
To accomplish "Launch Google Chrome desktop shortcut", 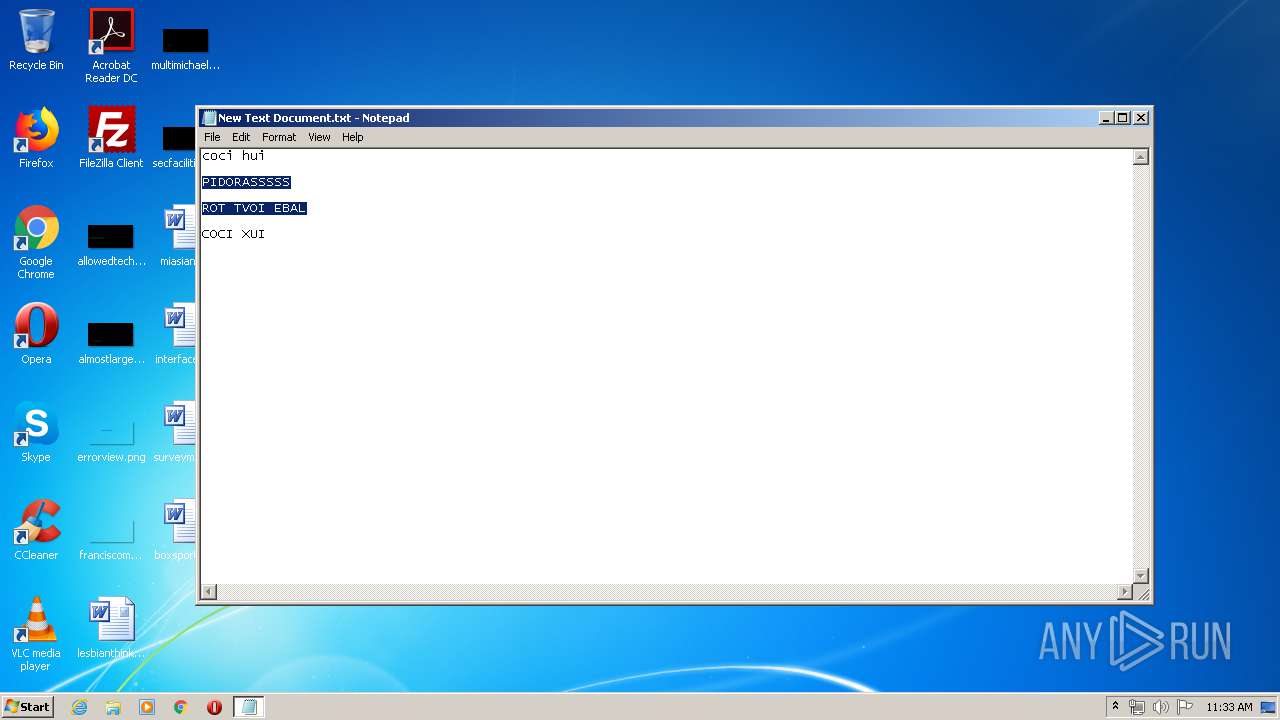I will (36, 242).
